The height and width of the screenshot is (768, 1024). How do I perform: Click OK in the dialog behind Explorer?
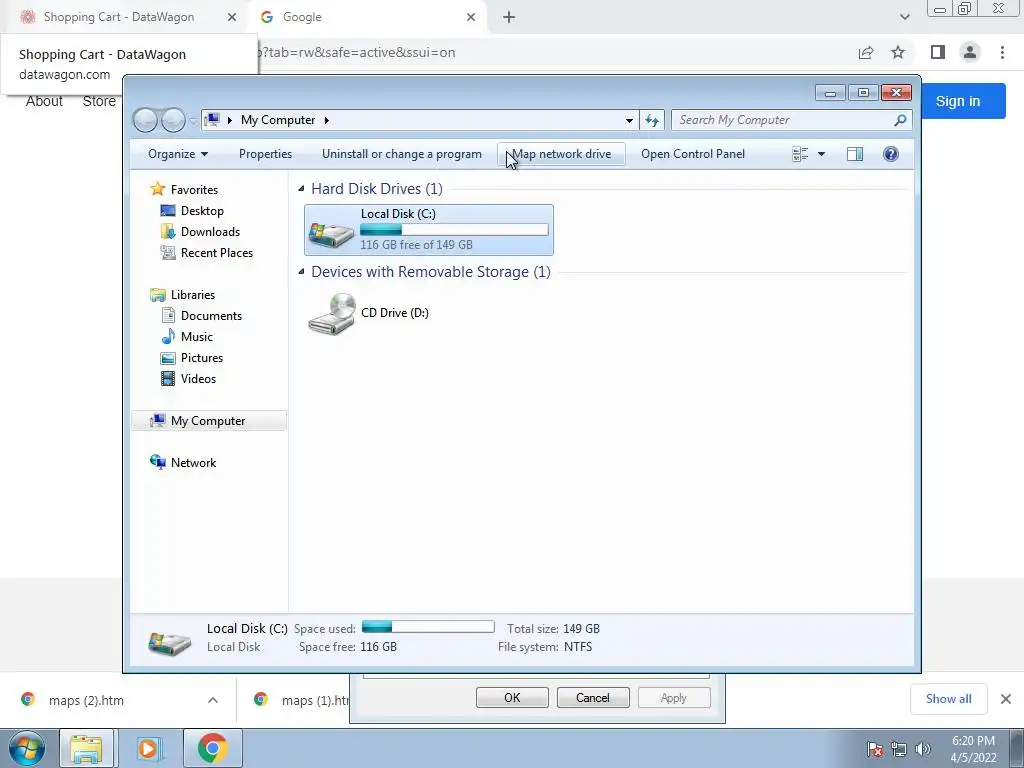point(512,697)
